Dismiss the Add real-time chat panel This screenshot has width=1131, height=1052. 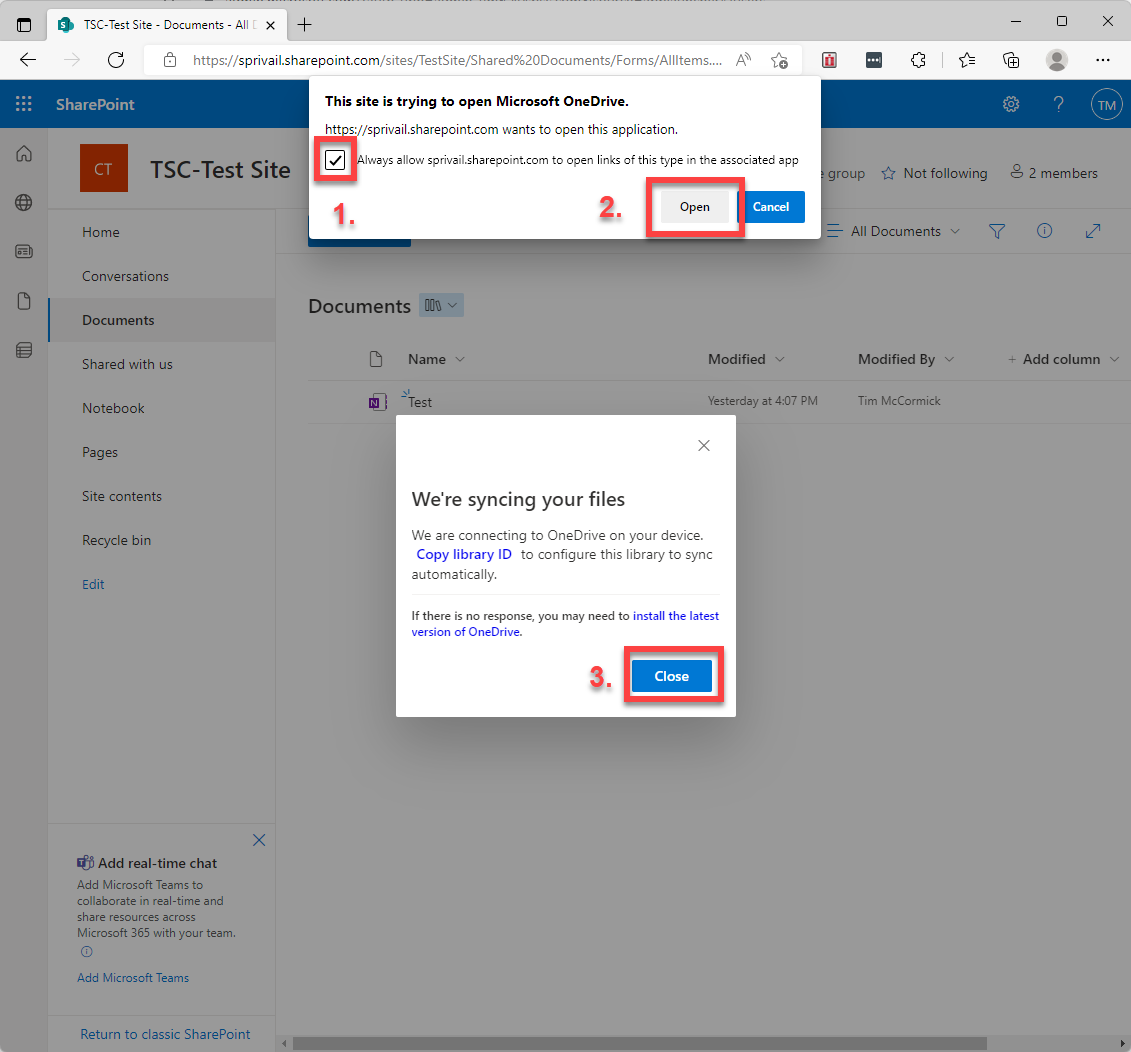pyautogui.click(x=259, y=840)
